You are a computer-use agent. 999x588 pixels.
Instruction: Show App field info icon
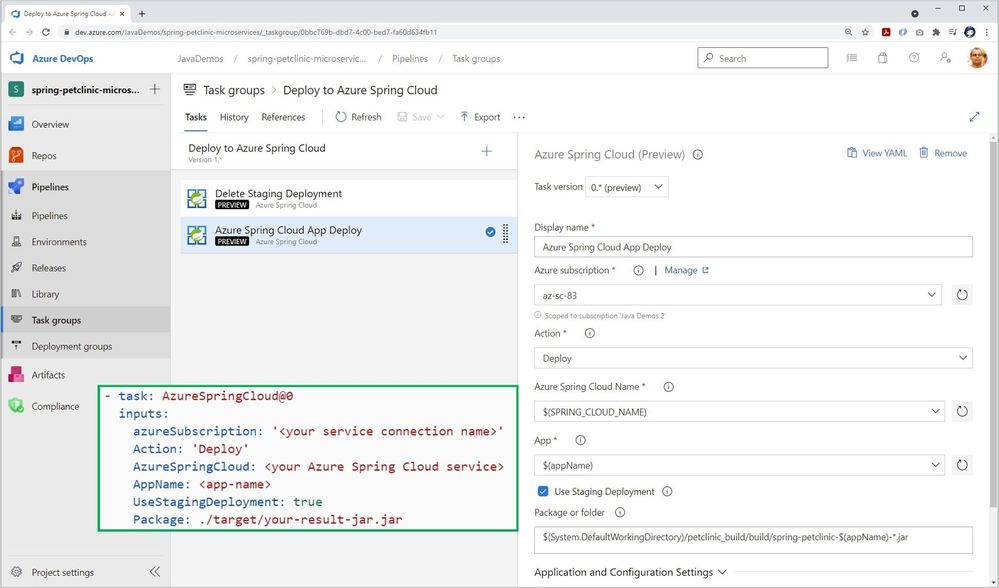580,440
